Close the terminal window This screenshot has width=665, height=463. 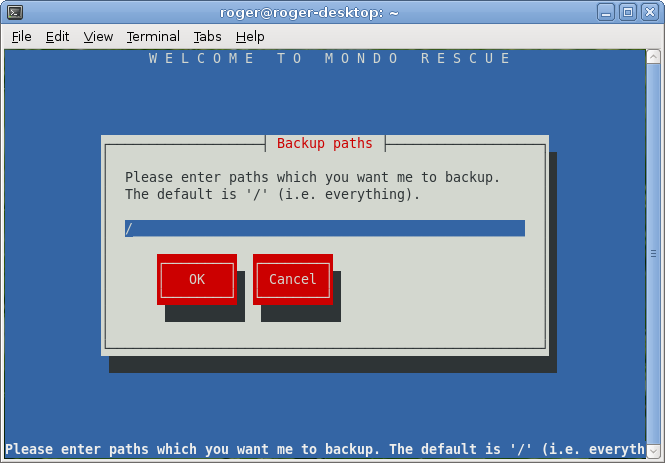click(650, 12)
